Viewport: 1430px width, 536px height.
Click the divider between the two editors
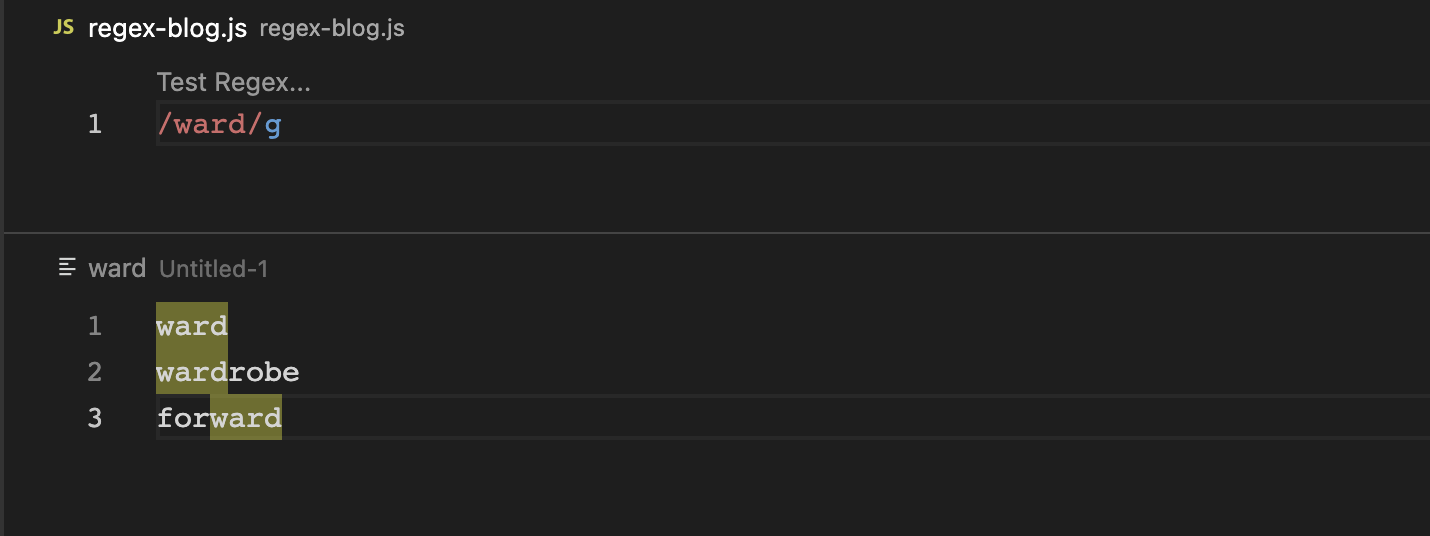(716, 233)
